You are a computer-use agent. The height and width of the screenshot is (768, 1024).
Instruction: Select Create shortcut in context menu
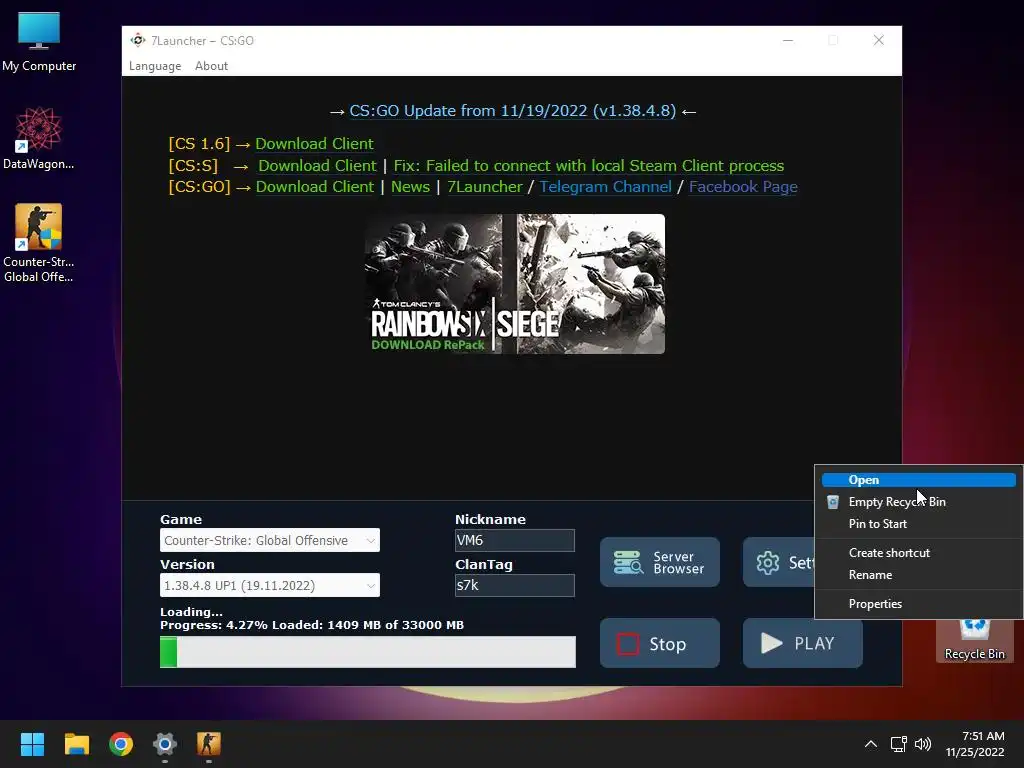pyautogui.click(x=919, y=552)
